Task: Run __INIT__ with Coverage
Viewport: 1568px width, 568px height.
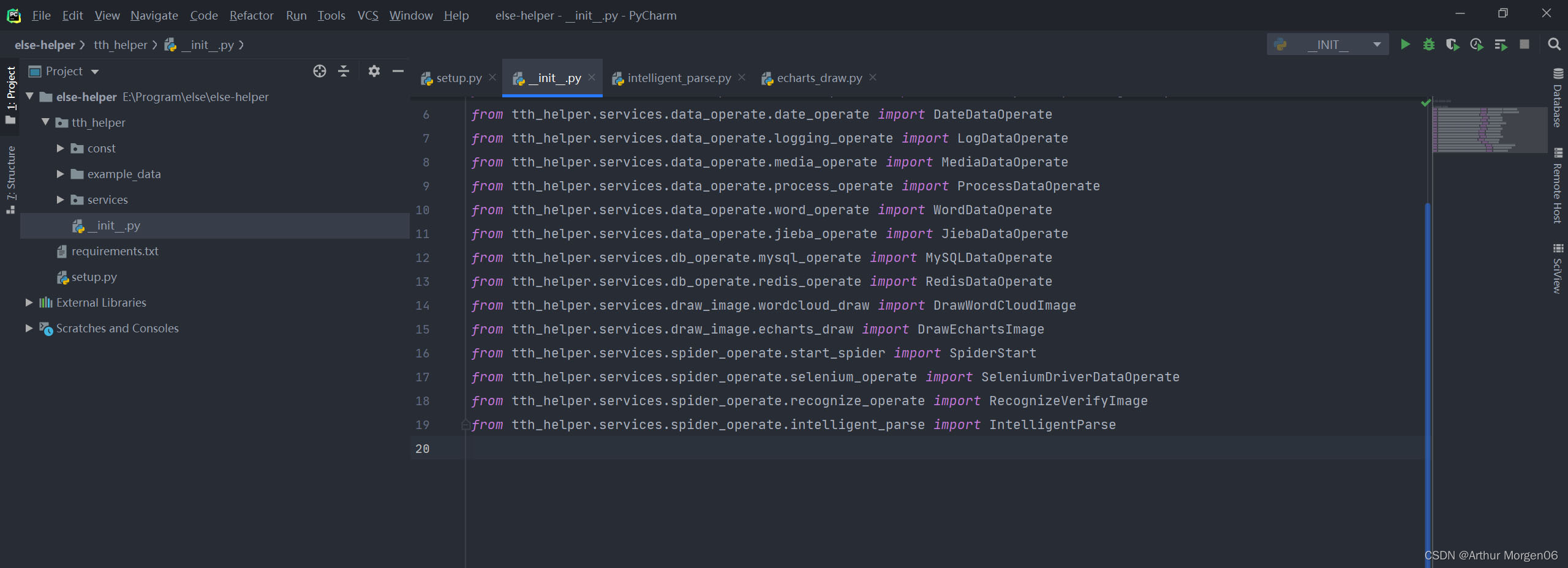Action: (1453, 44)
